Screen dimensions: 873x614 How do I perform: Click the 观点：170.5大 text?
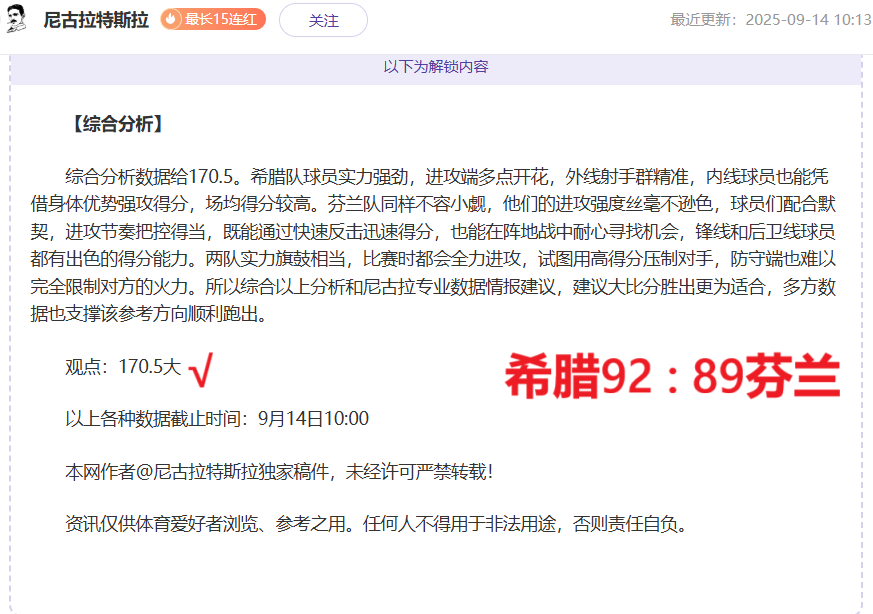coord(123,367)
